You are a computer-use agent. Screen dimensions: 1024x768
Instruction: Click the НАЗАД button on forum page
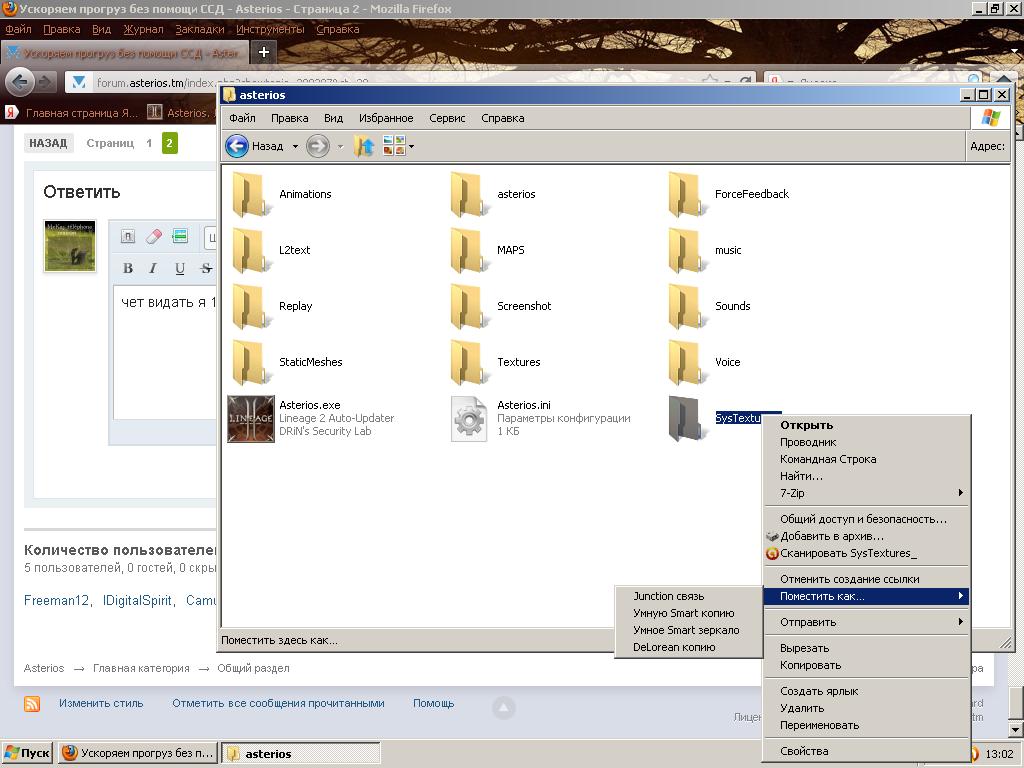(48, 143)
